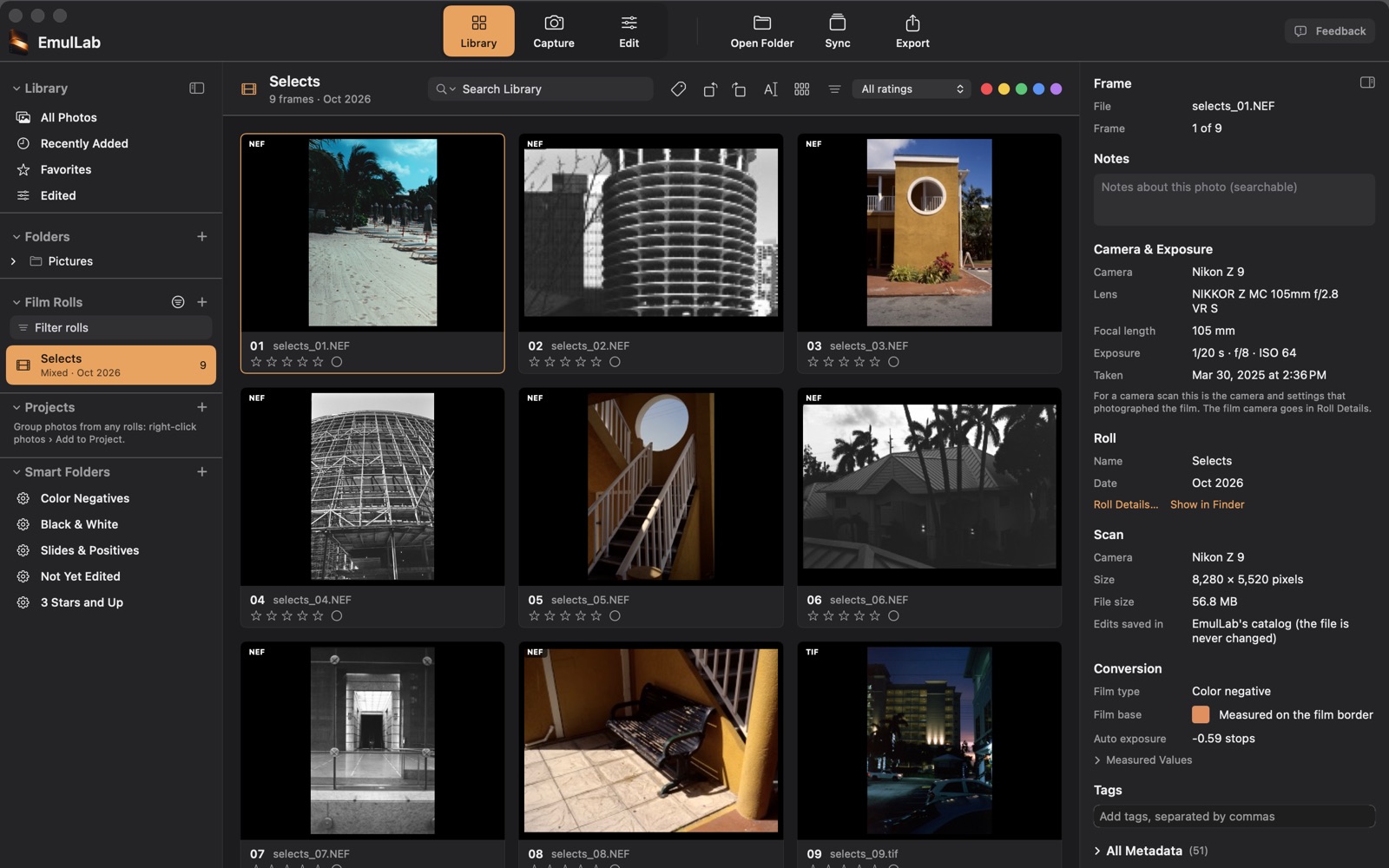Filter by yellow color label

(1004, 89)
